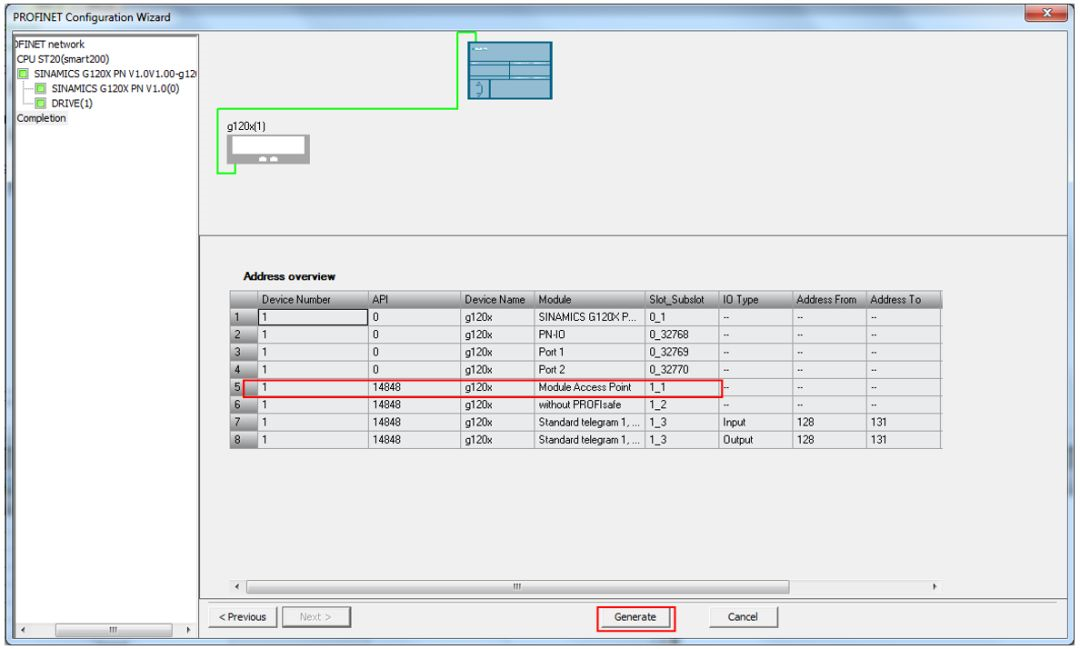Click the 'g120x(1)' label above the drive
This screenshot has height=649, width=1080.
(x=246, y=127)
